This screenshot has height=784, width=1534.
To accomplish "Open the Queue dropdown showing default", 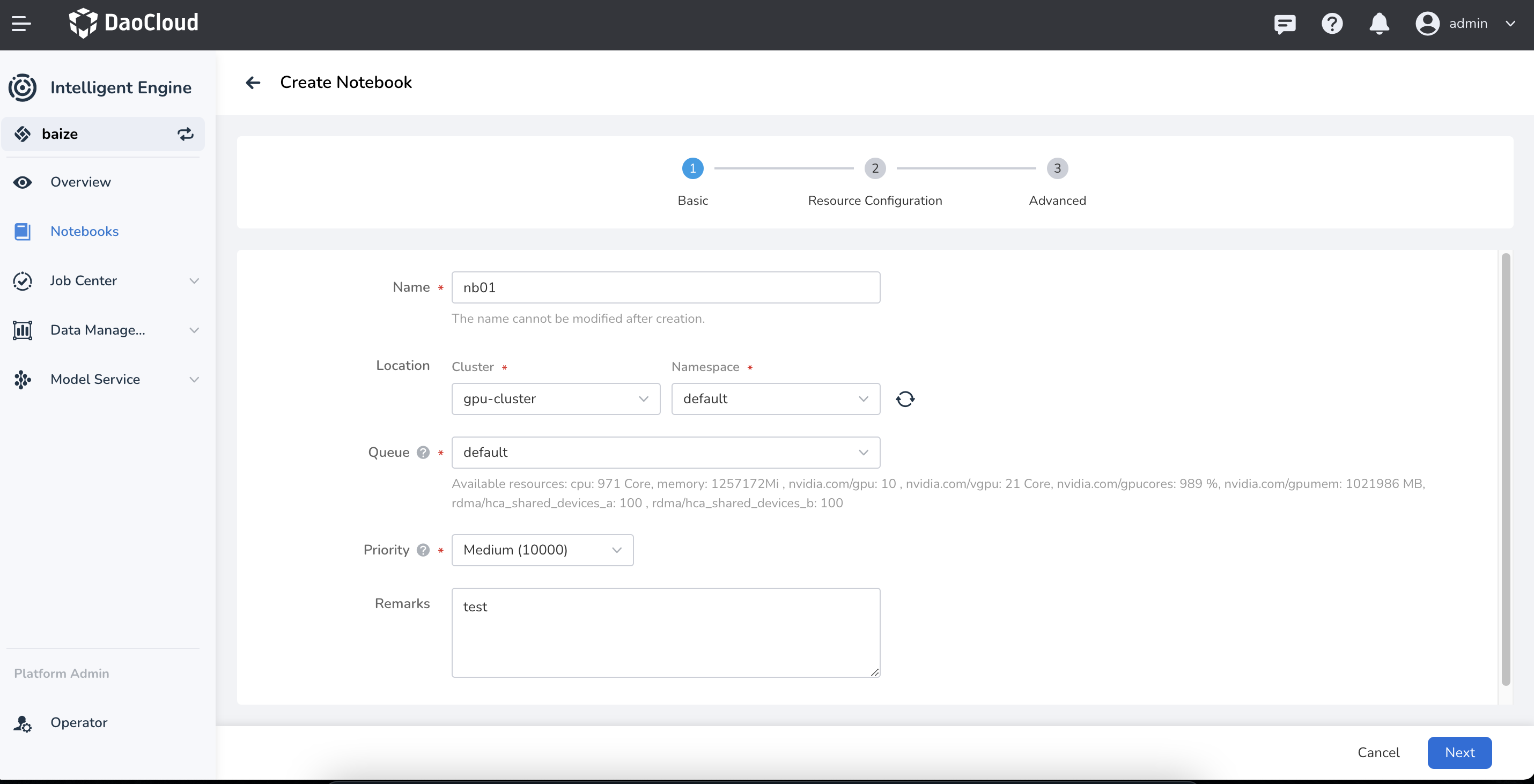I will (665, 453).
